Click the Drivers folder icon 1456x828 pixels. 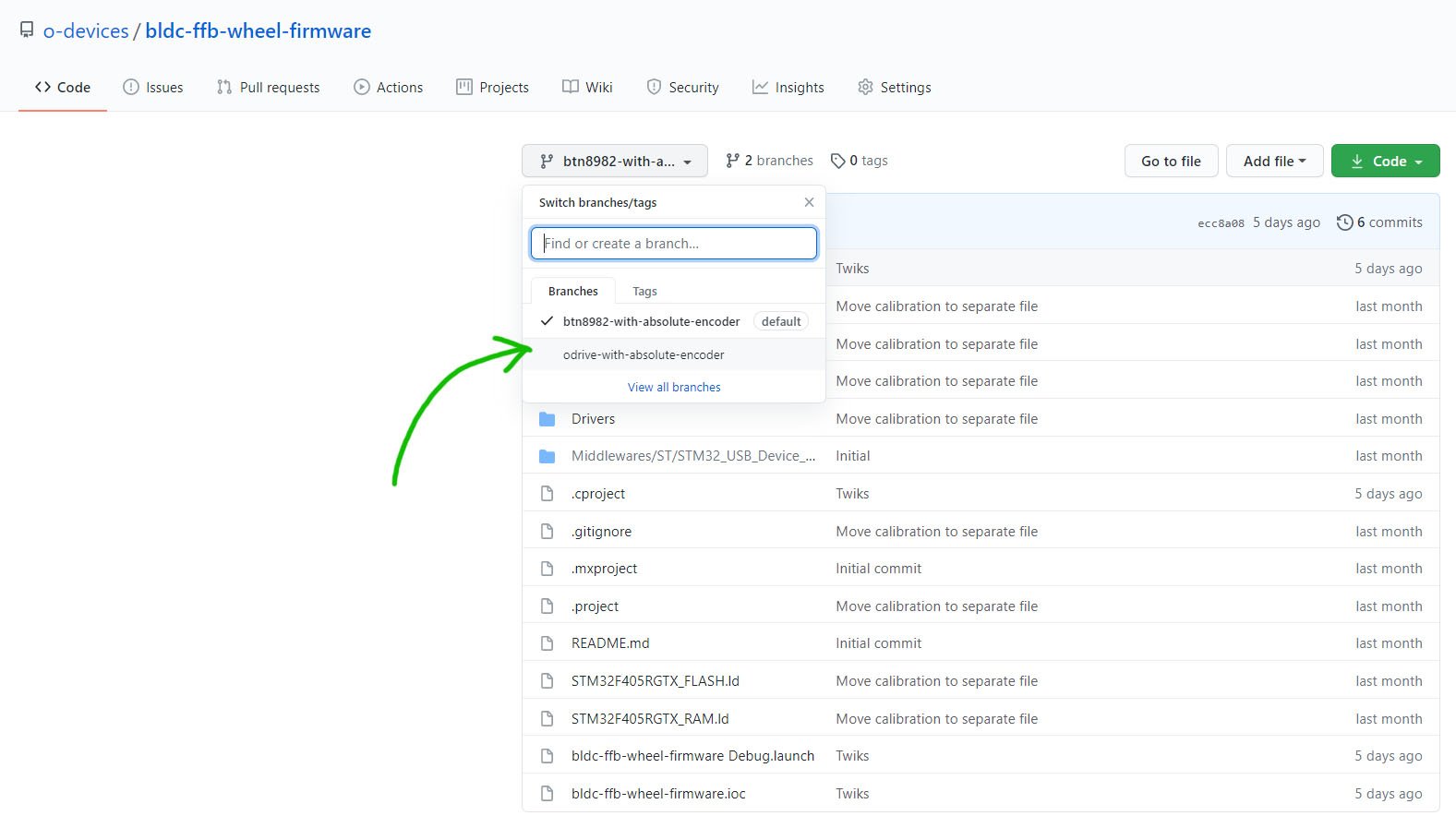(x=547, y=419)
